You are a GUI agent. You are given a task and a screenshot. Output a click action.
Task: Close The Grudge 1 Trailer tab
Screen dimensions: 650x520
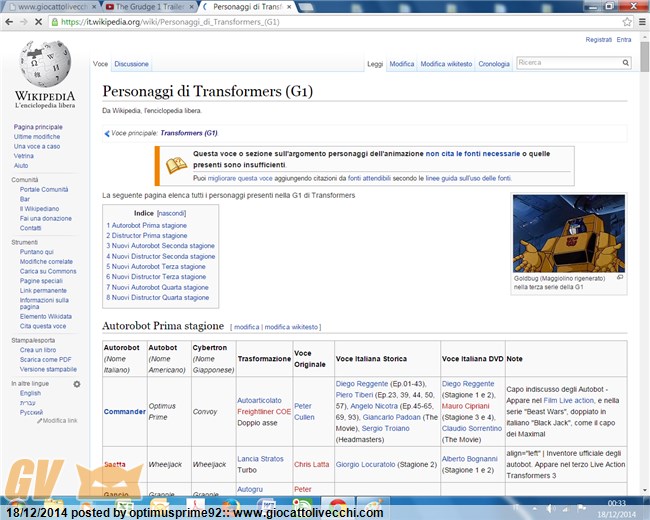(192, 7)
